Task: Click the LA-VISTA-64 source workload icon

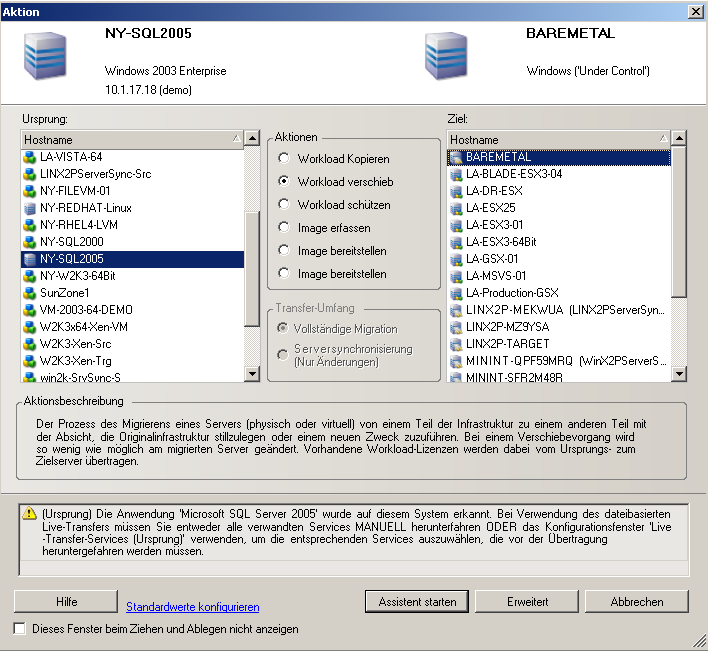Action: [x=29, y=157]
